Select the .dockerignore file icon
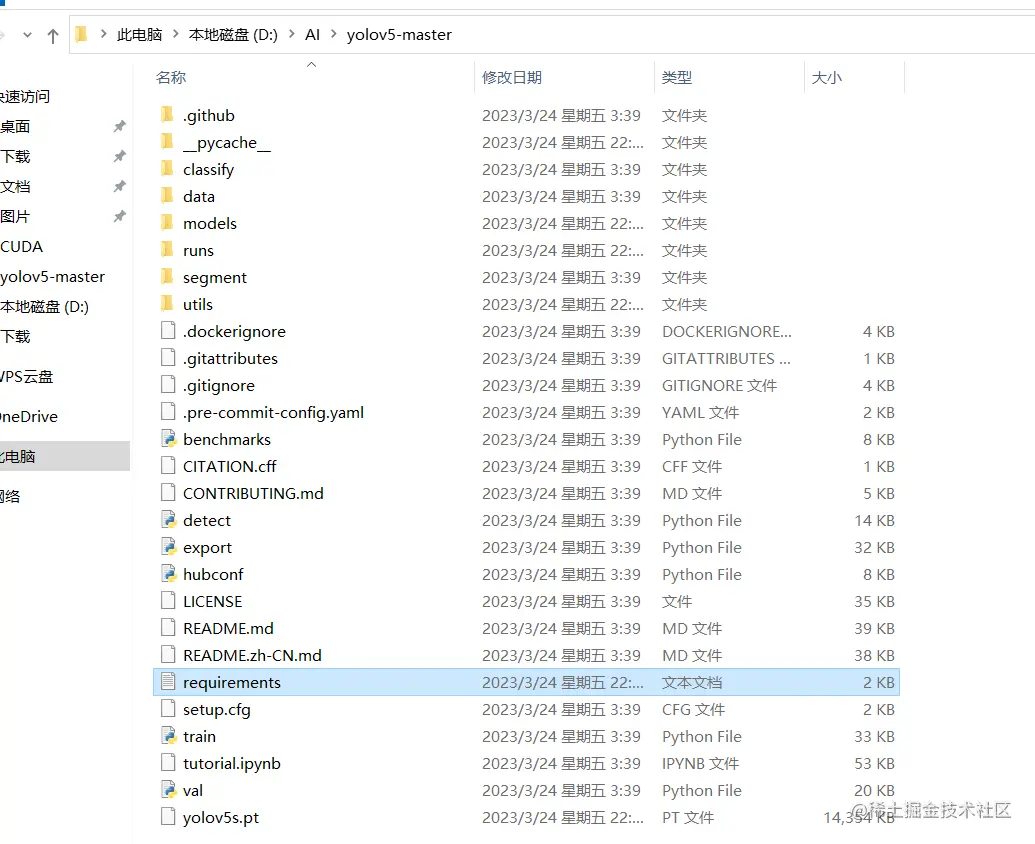Screen dimensions: 1035x844 (168, 331)
